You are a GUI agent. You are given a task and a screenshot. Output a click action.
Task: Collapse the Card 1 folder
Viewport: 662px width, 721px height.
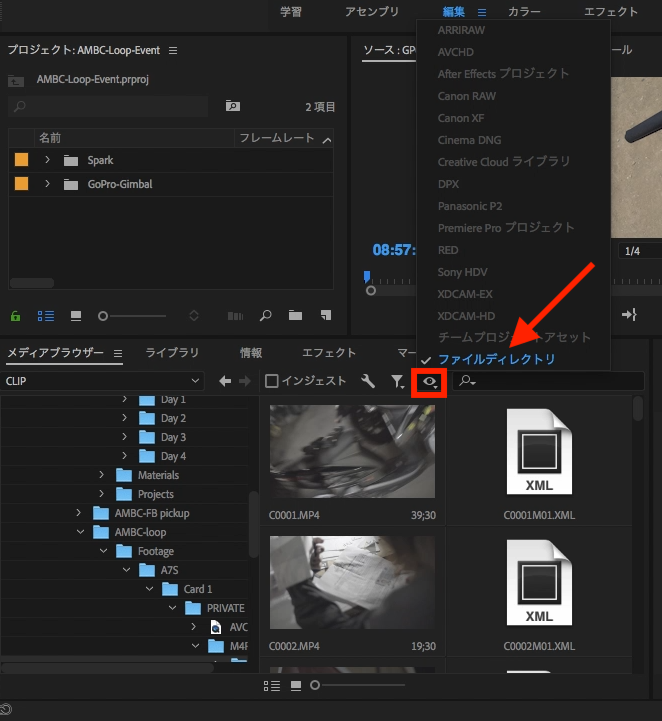[149, 589]
